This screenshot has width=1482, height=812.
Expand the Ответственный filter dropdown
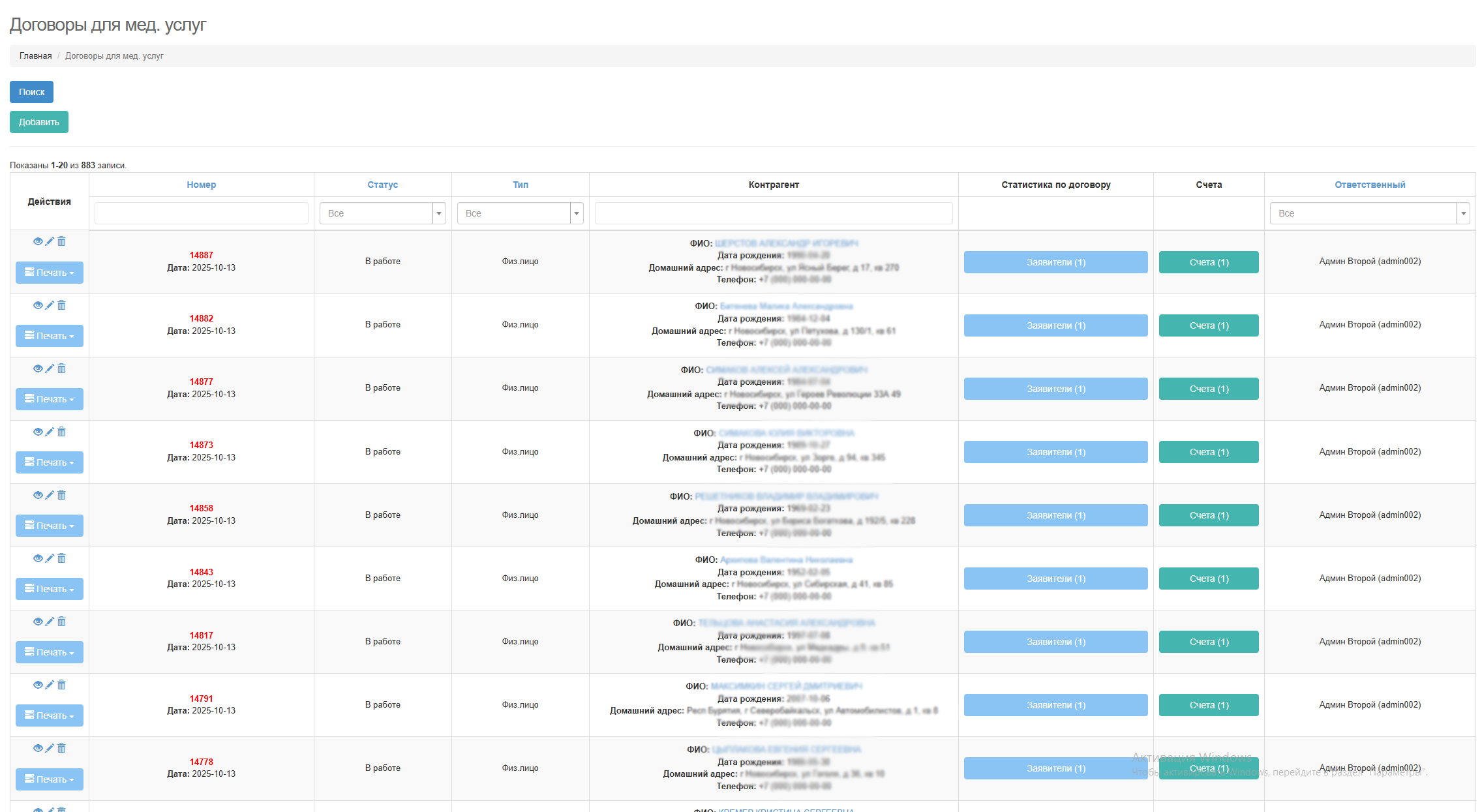point(1369,213)
